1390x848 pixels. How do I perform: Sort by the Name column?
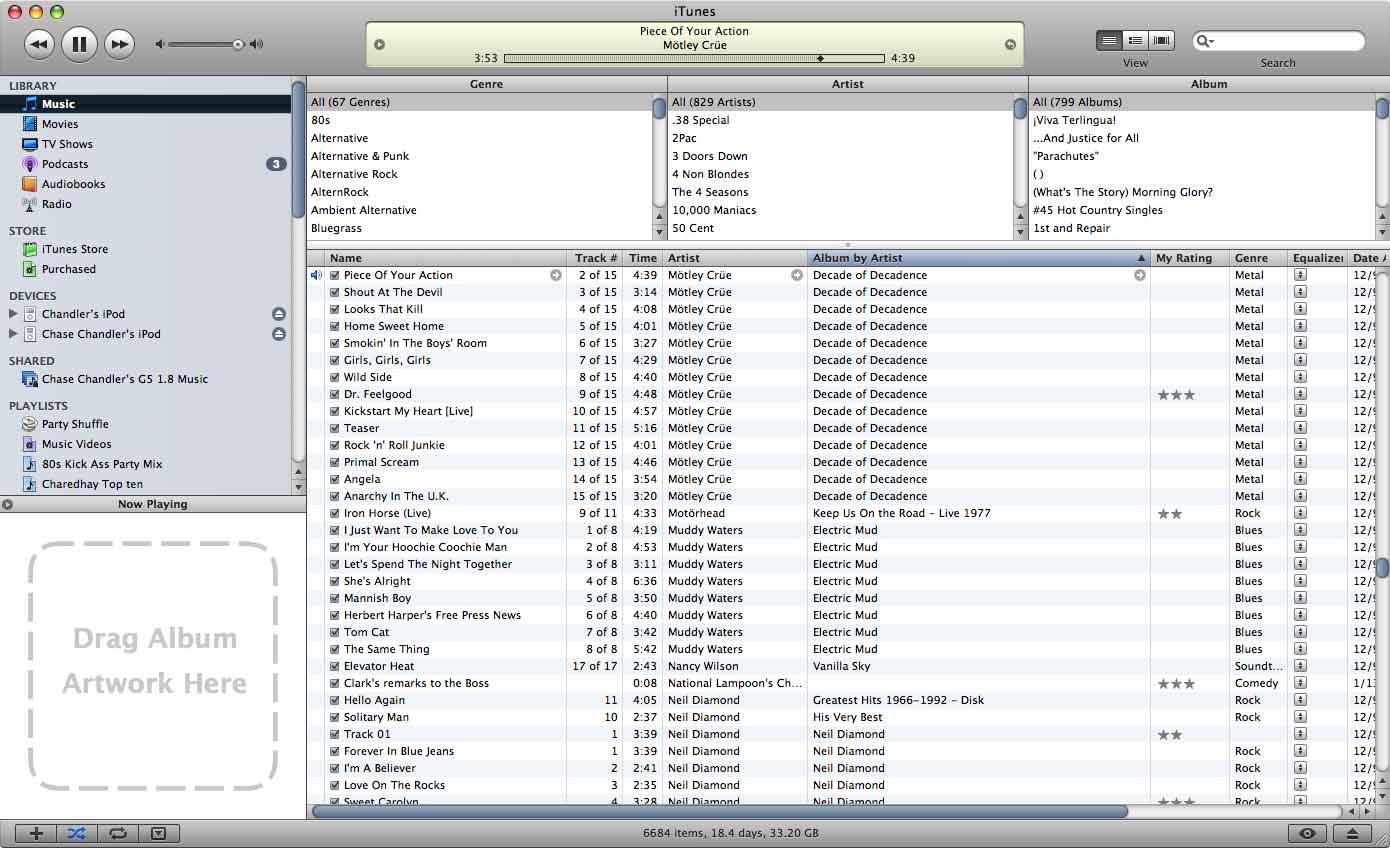point(446,258)
